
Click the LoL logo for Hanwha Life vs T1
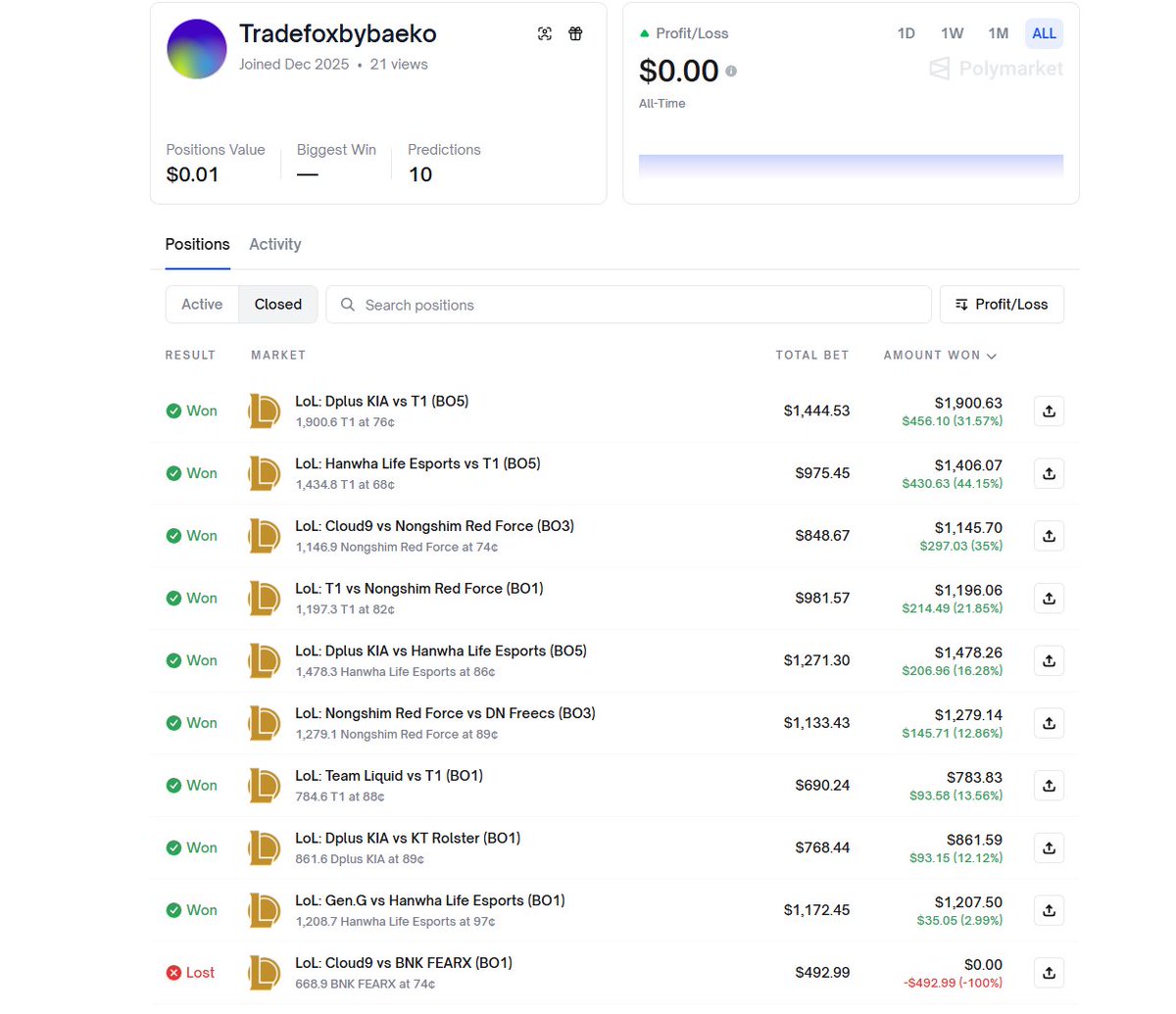coord(265,473)
